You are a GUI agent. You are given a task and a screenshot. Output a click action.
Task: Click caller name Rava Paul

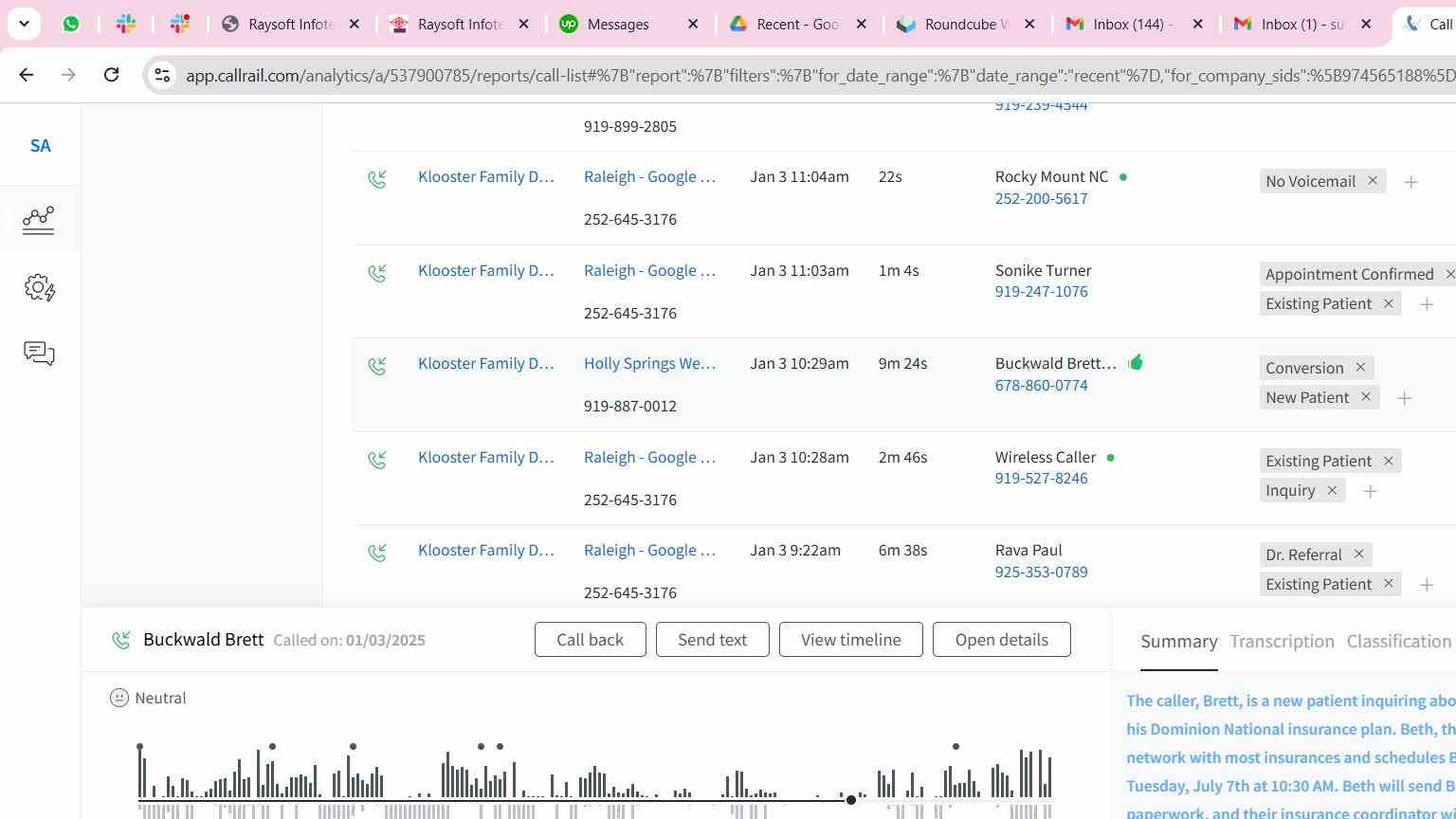pyautogui.click(x=1028, y=550)
